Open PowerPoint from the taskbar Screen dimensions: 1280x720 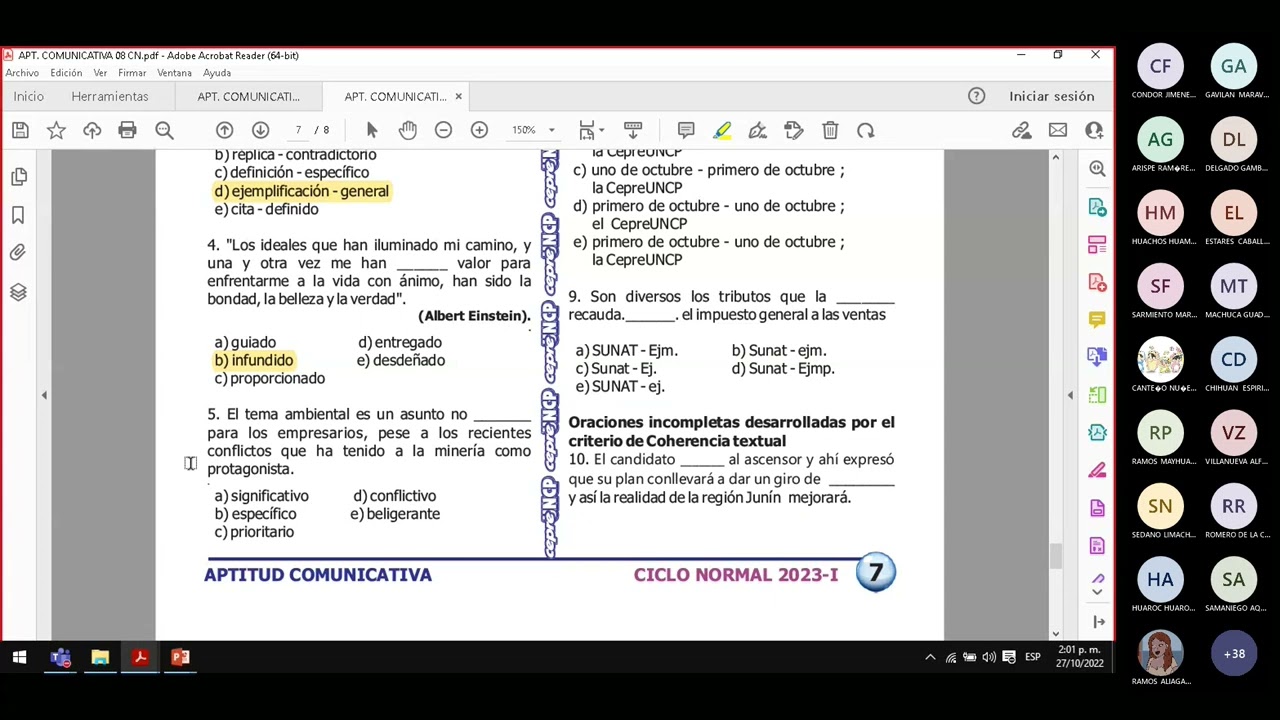coord(180,657)
